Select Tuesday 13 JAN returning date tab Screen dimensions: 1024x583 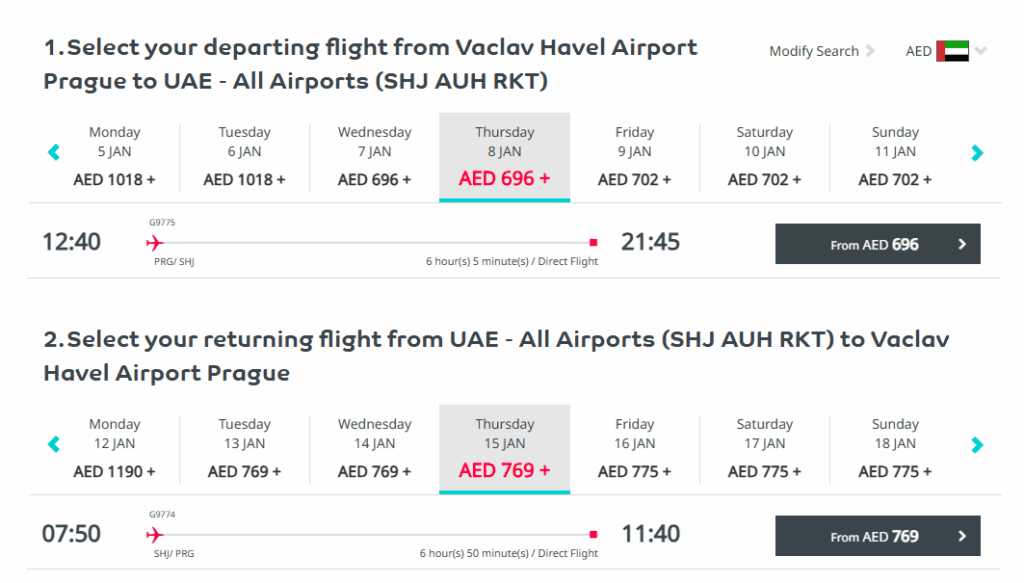tap(244, 448)
